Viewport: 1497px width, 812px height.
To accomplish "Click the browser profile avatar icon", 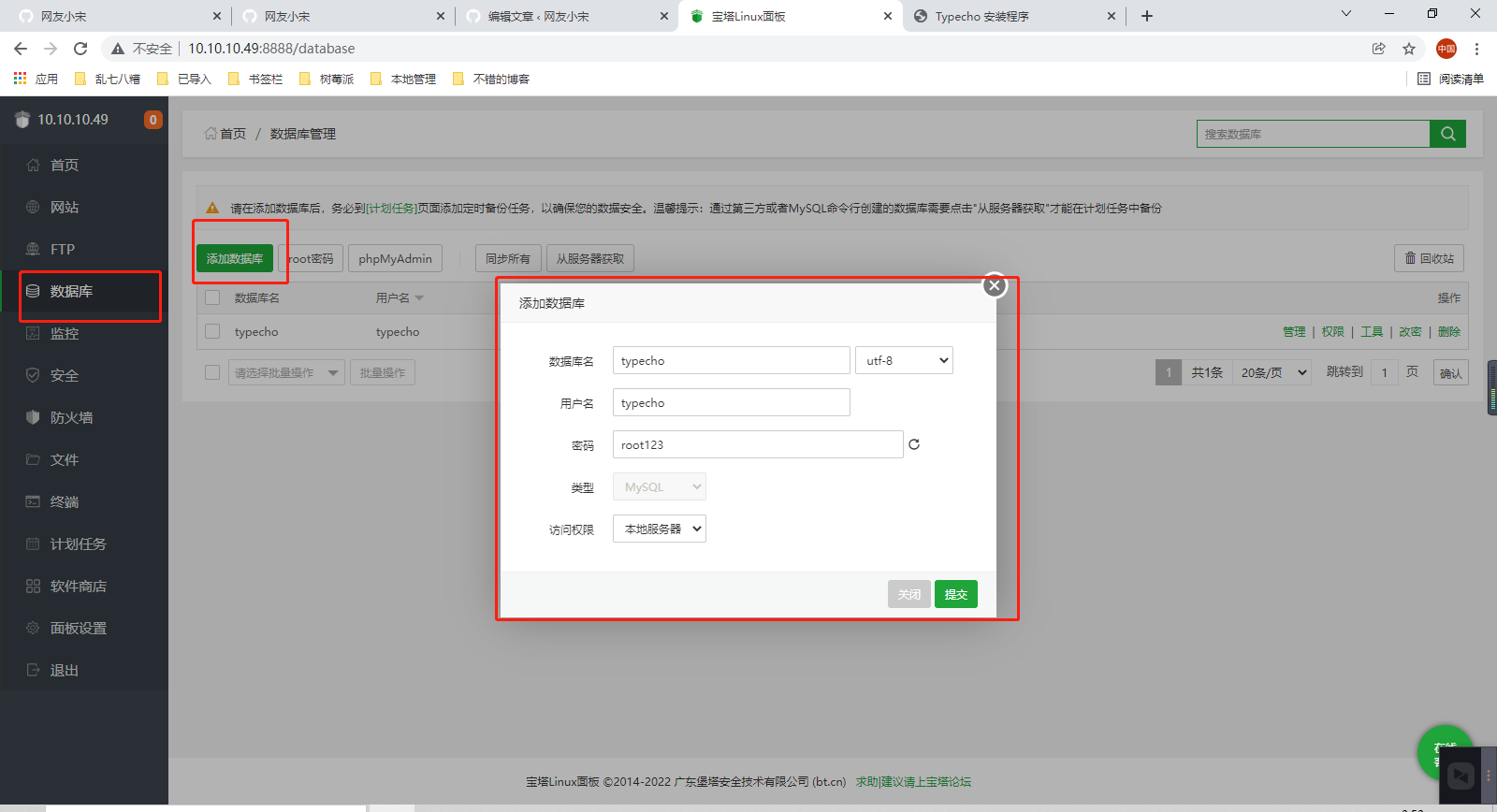I will point(1446,49).
